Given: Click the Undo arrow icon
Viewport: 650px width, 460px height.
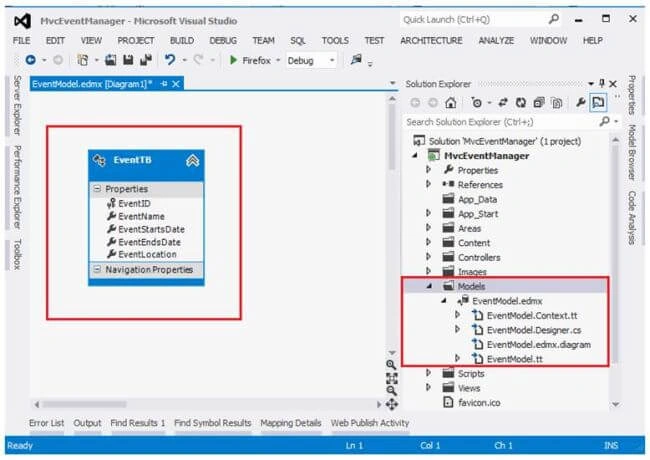Looking at the screenshot, I should 170,60.
